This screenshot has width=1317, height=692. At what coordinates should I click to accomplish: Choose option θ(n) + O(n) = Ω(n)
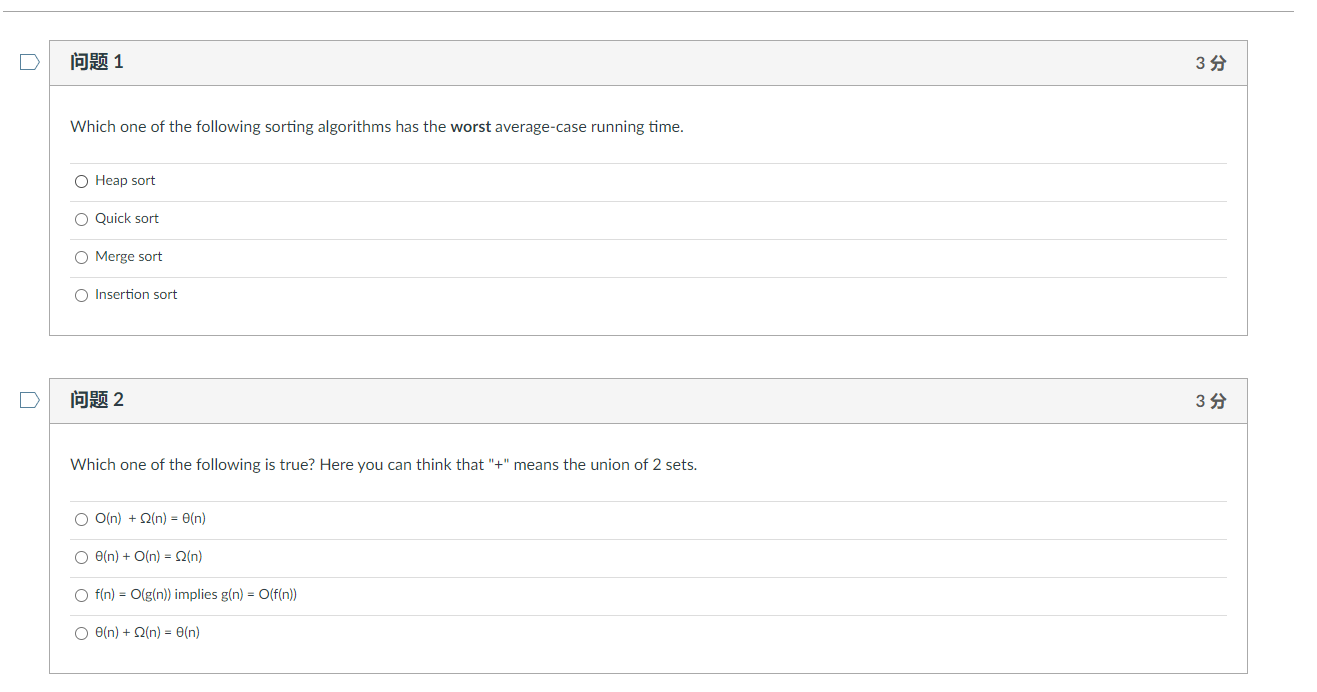[81, 557]
